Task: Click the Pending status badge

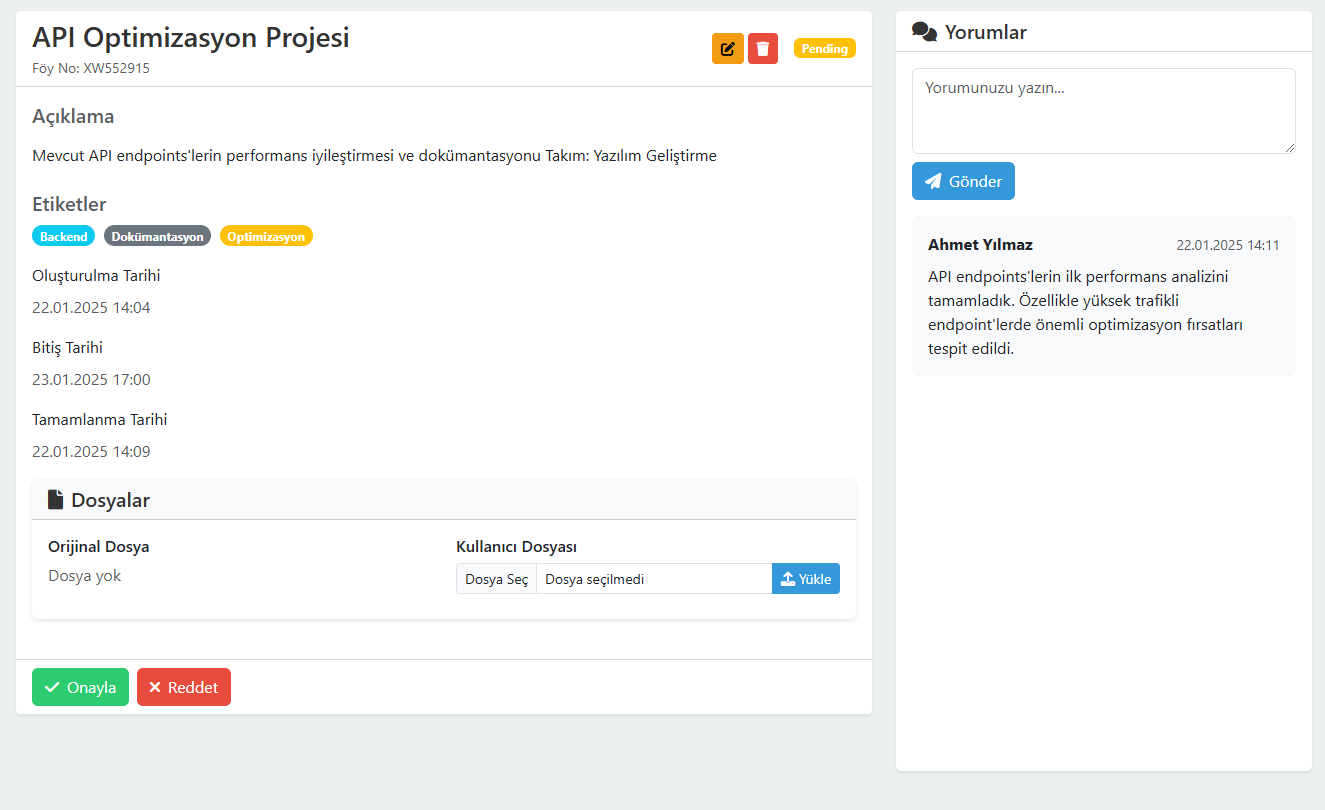Action: click(x=824, y=48)
